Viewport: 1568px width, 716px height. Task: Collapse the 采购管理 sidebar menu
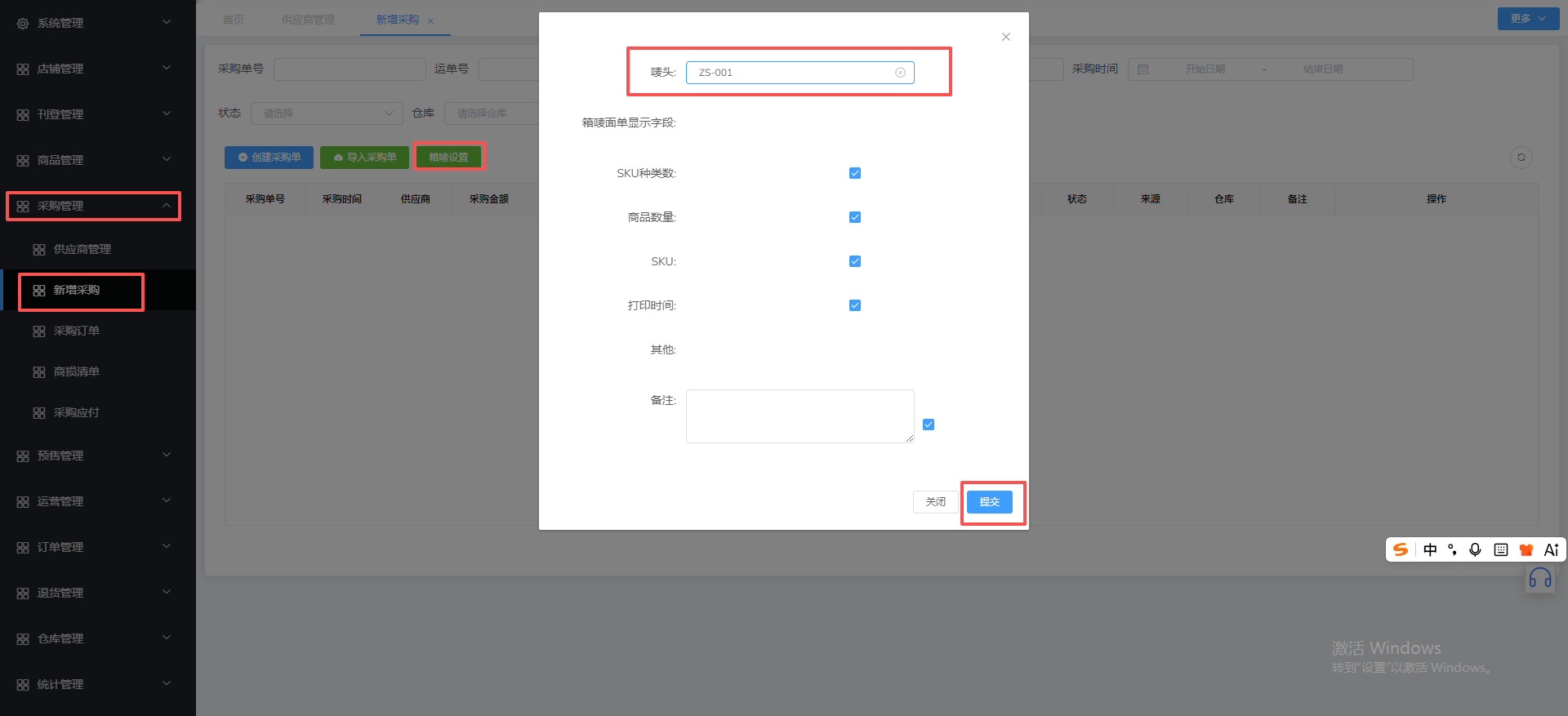pyautogui.click(x=94, y=206)
